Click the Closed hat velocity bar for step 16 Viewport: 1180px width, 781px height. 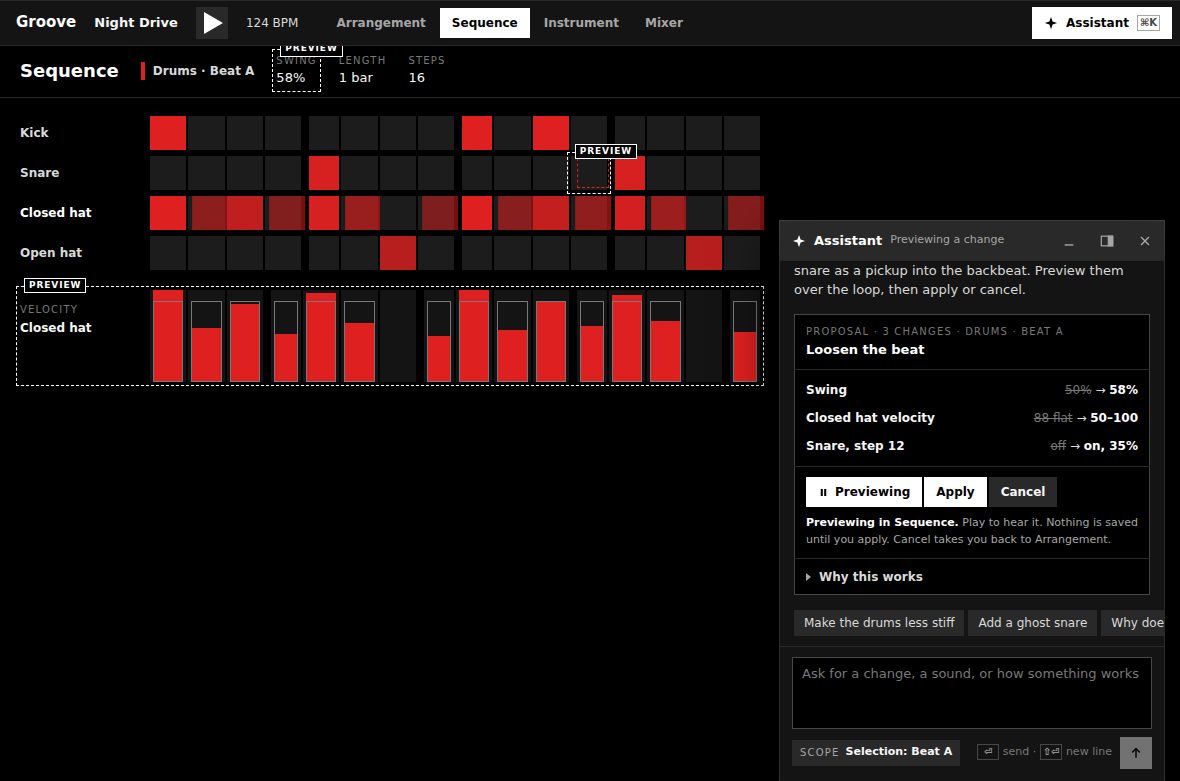[x=744, y=342]
